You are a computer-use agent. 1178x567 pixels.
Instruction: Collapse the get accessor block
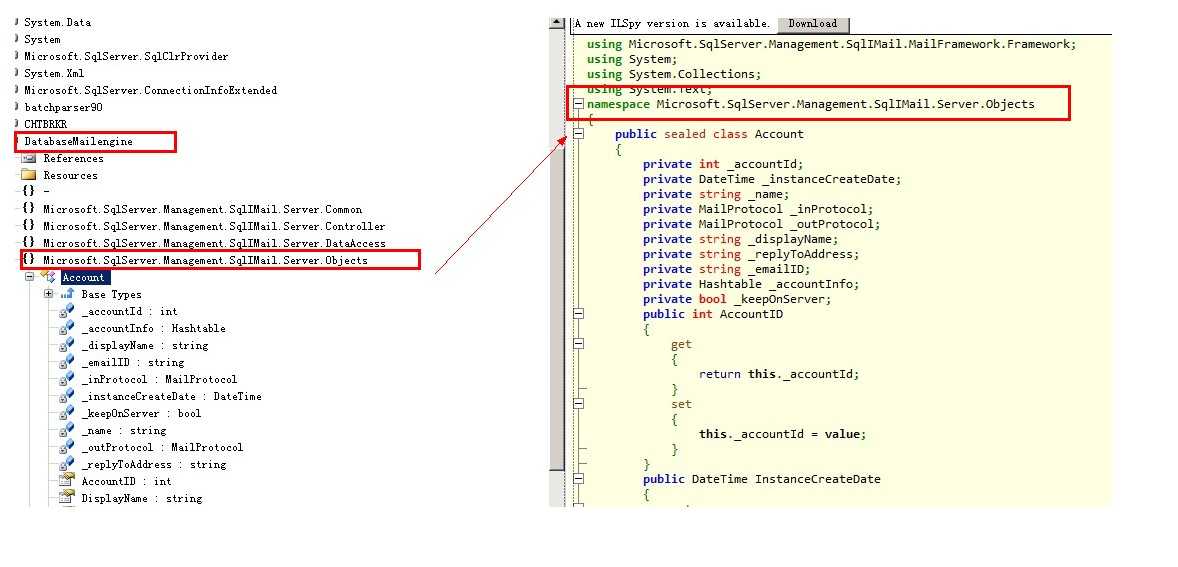(x=578, y=344)
